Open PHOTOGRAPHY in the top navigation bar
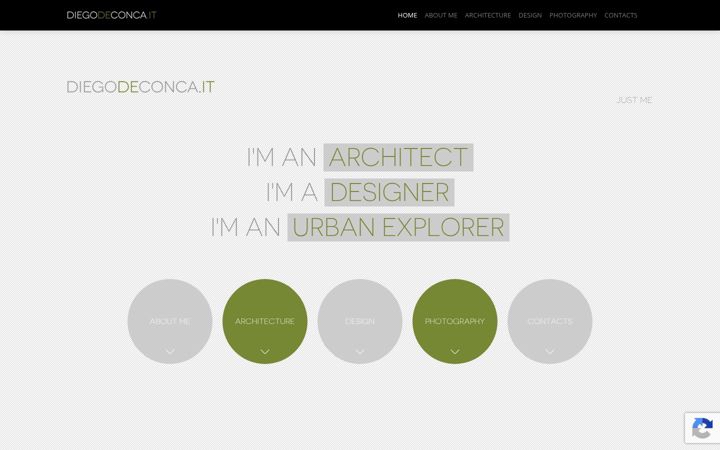720x450 pixels. (573, 15)
